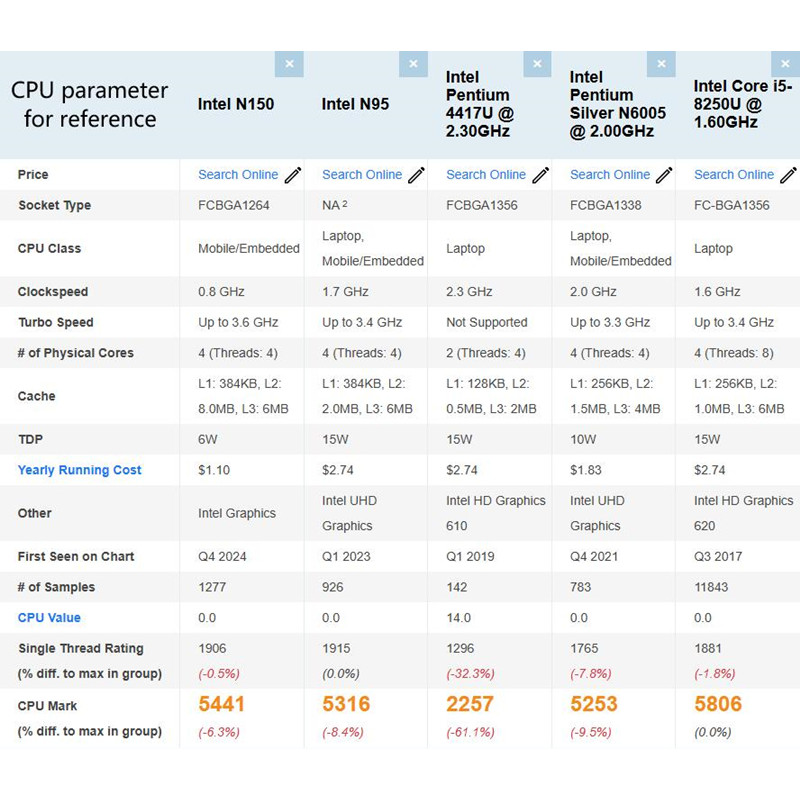Search online price for Core i5-8250U
Screen dimensions: 800x800
(x=734, y=175)
